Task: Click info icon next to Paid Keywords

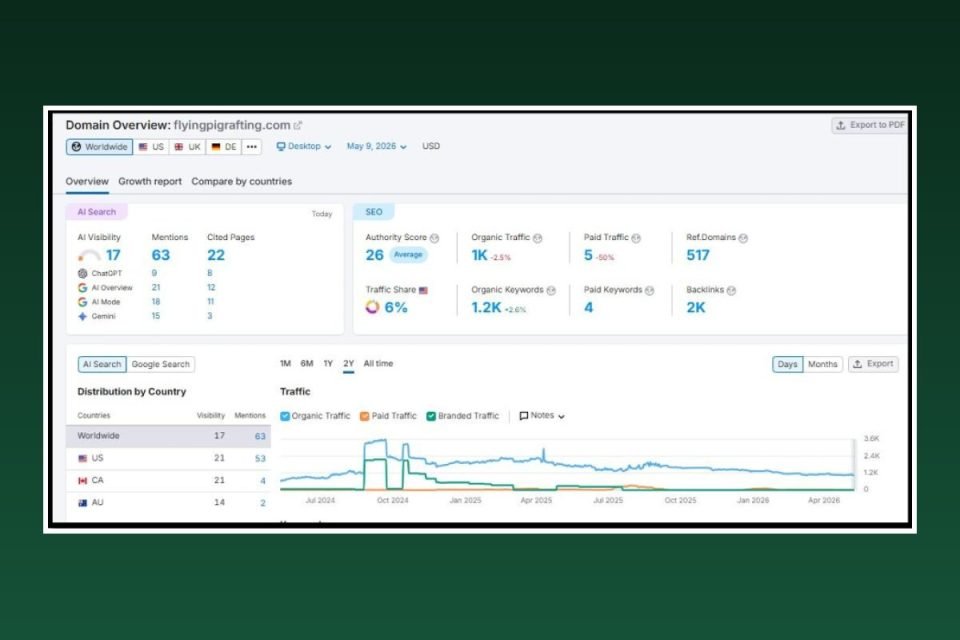Action: point(650,291)
